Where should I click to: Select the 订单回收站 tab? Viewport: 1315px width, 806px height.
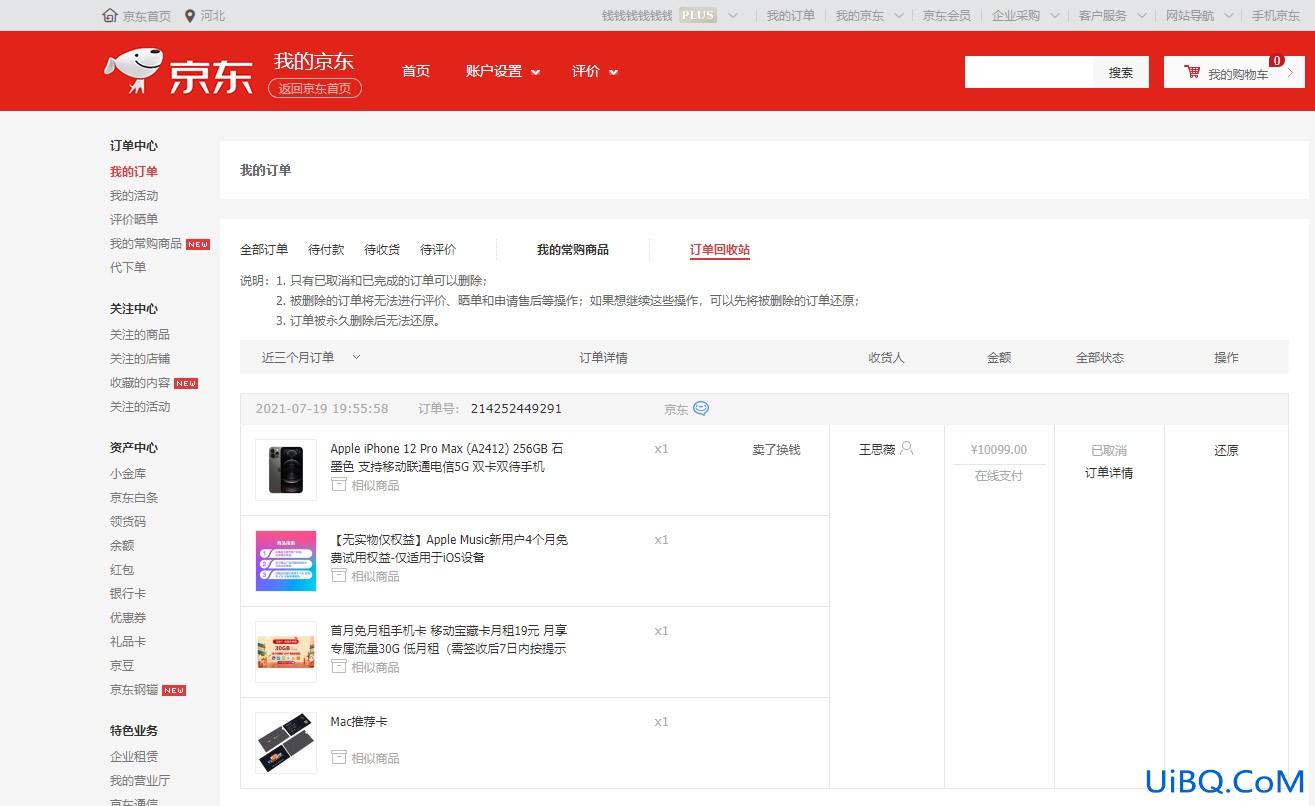click(720, 249)
